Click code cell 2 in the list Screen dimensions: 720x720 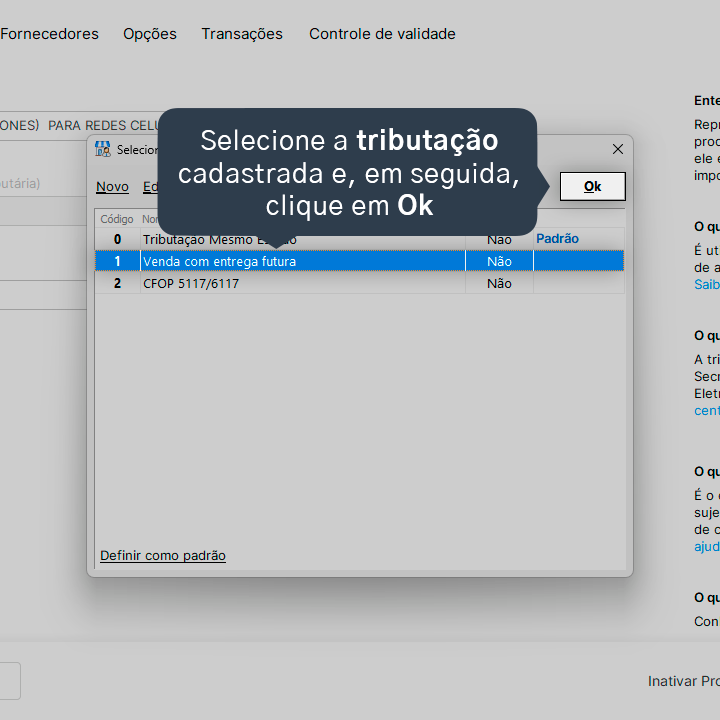tap(118, 283)
